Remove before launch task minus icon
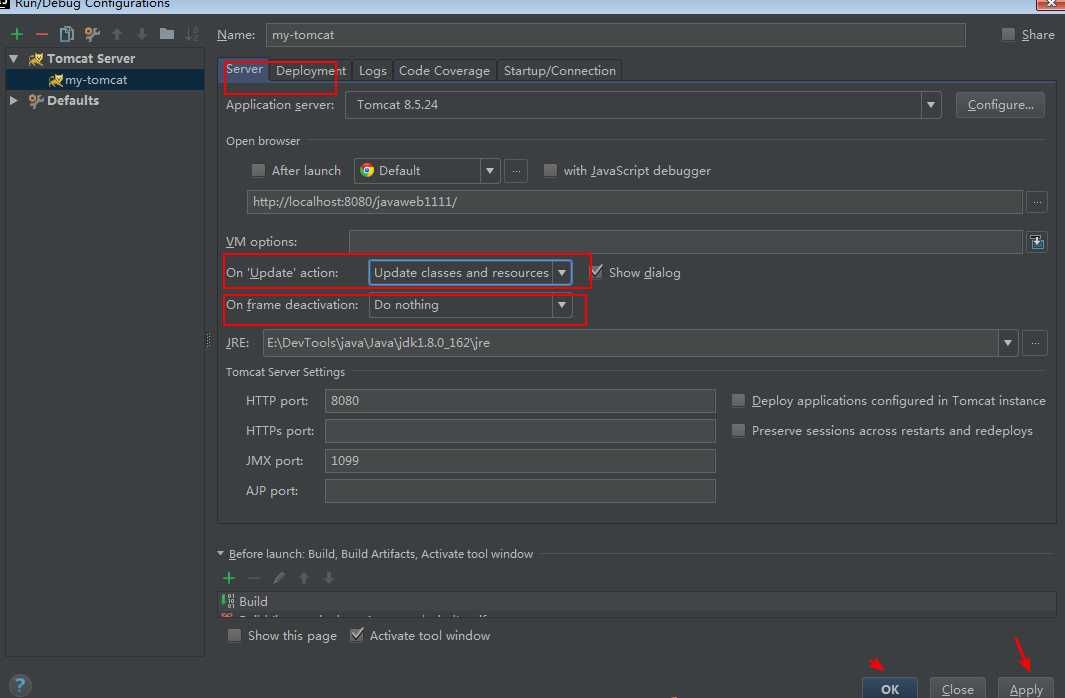1065x698 pixels. point(254,578)
